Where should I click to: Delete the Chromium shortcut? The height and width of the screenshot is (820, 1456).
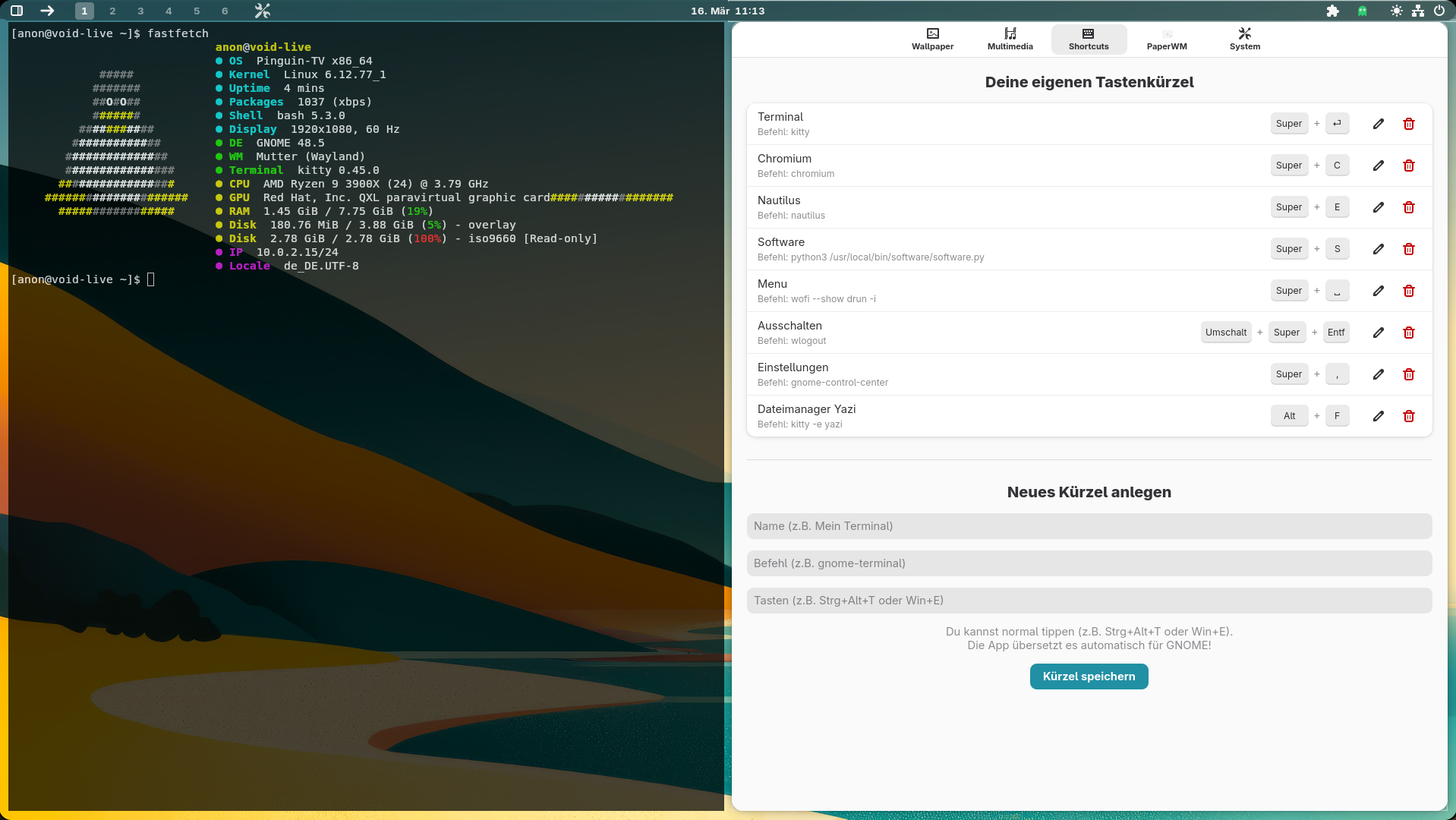tap(1409, 166)
